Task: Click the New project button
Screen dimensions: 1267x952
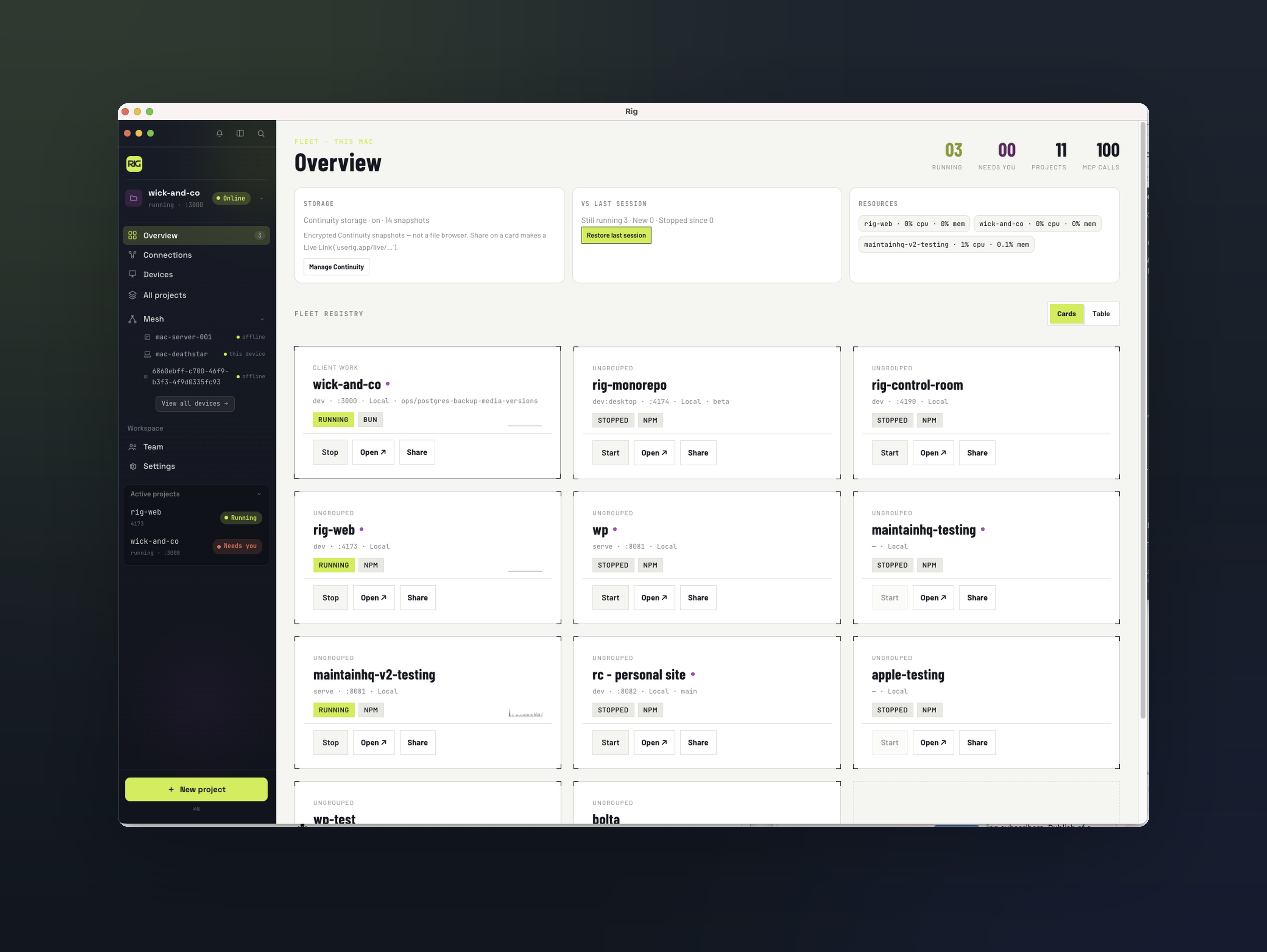Action: [x=196, y=789]
